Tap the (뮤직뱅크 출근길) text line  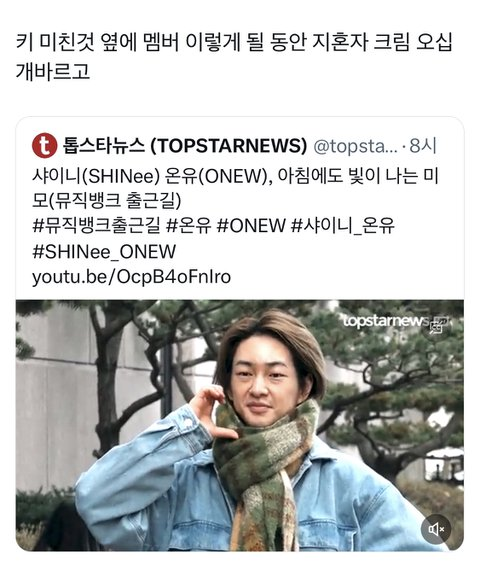[x=114, y=201]
